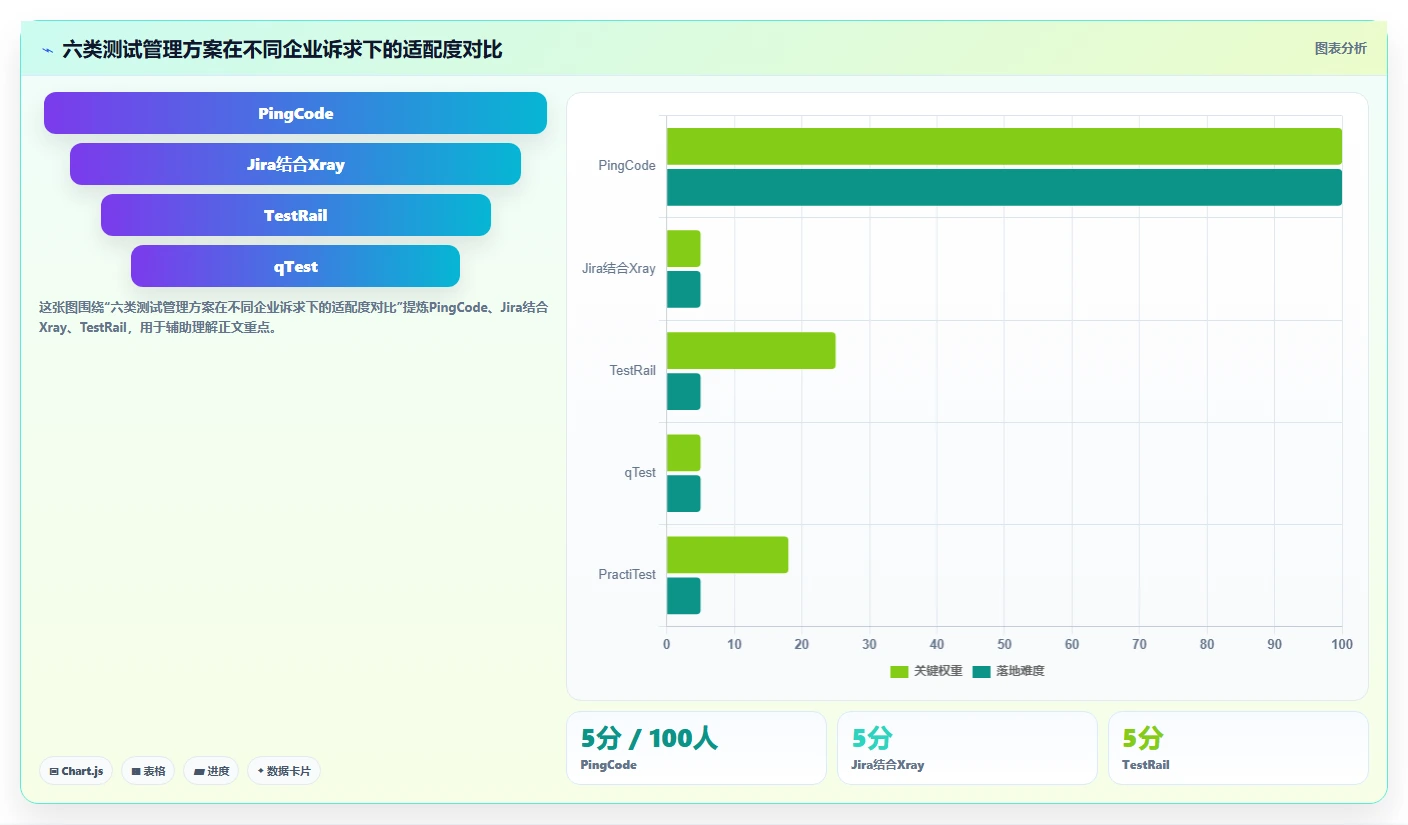Click the 数据卡片 tag chip
Screen dimensions: 1408x825
[284, 771]
